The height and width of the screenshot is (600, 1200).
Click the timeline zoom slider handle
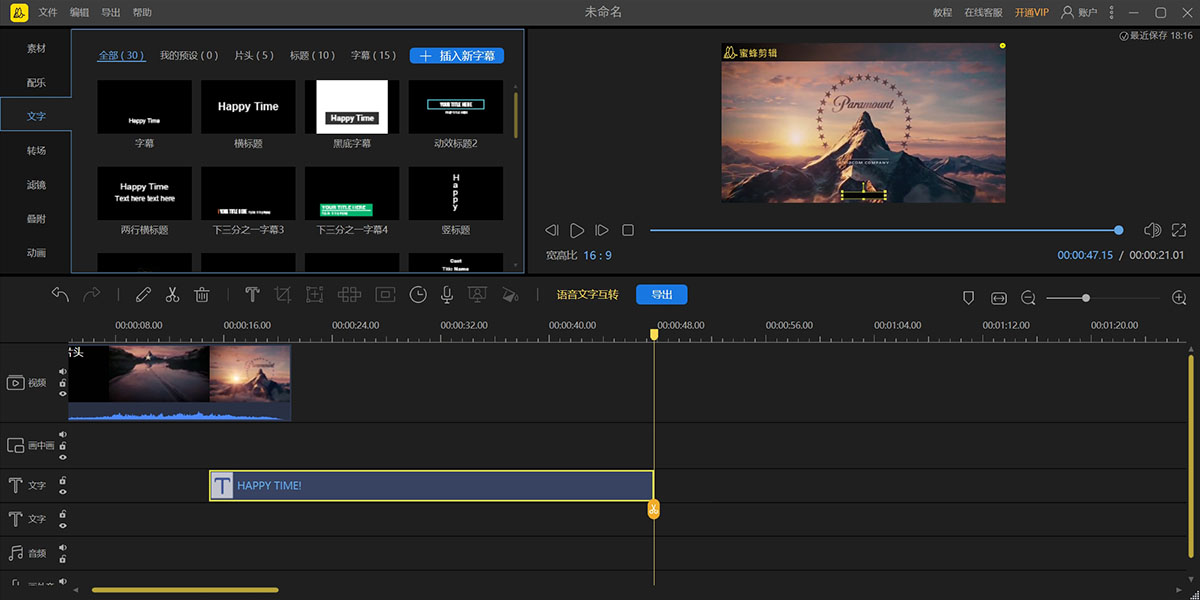pos(1085,298)
